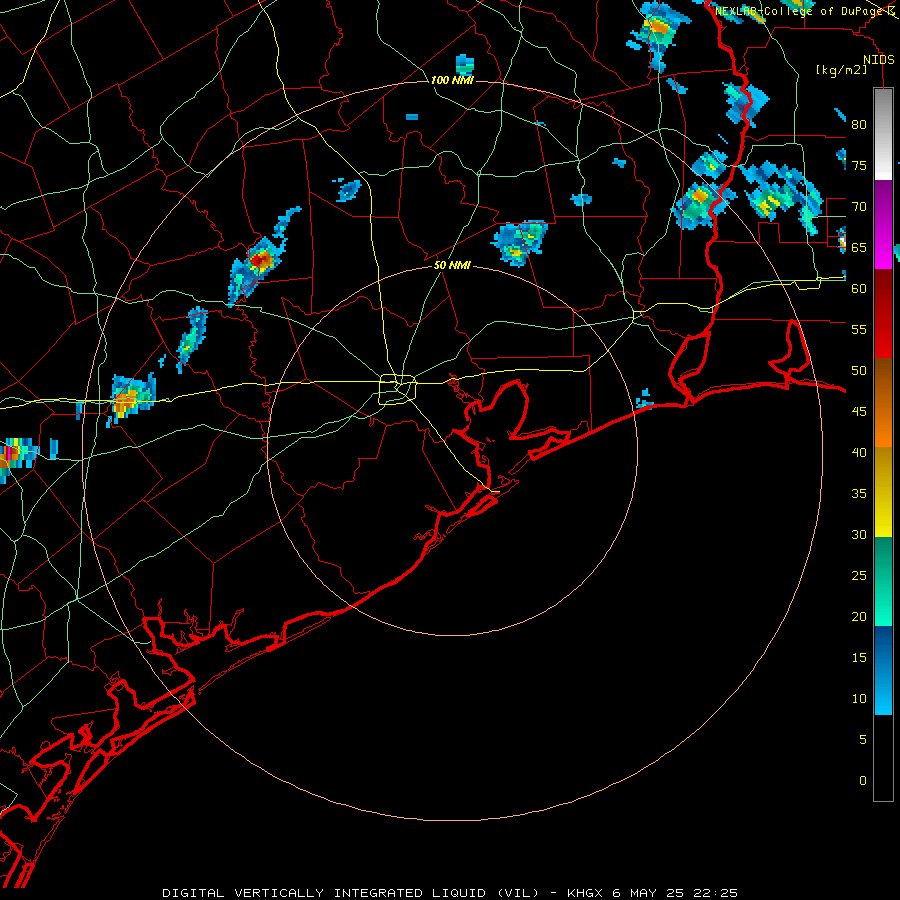Click the color scale value 60

[x=859, y=289]
